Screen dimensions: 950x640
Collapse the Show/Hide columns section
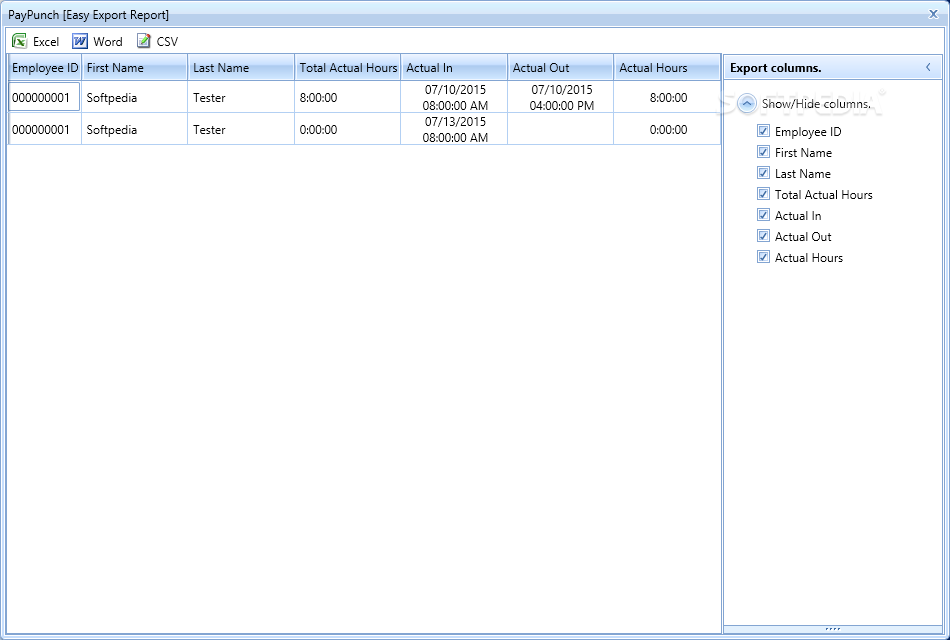point(747,104)
